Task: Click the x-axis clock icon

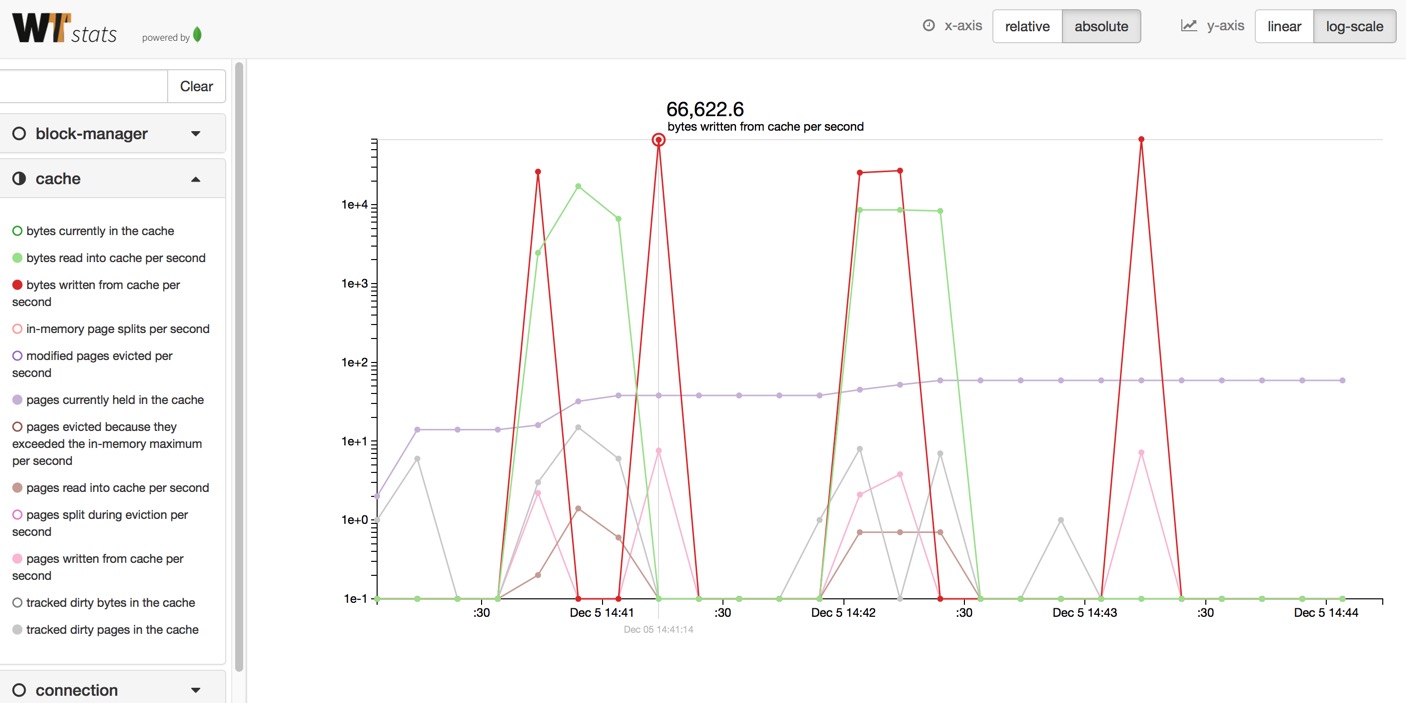Action: pos(929,26)
